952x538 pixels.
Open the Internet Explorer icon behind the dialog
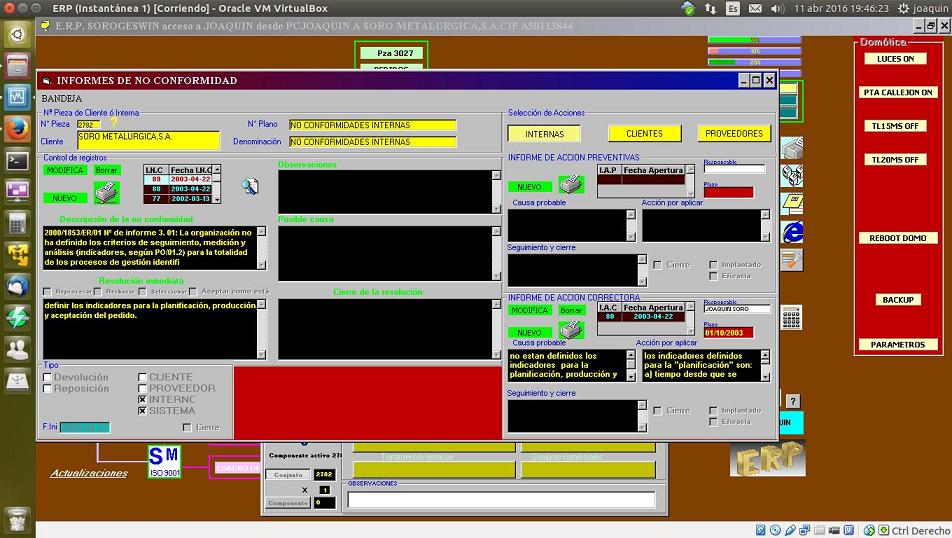[792, 232]
